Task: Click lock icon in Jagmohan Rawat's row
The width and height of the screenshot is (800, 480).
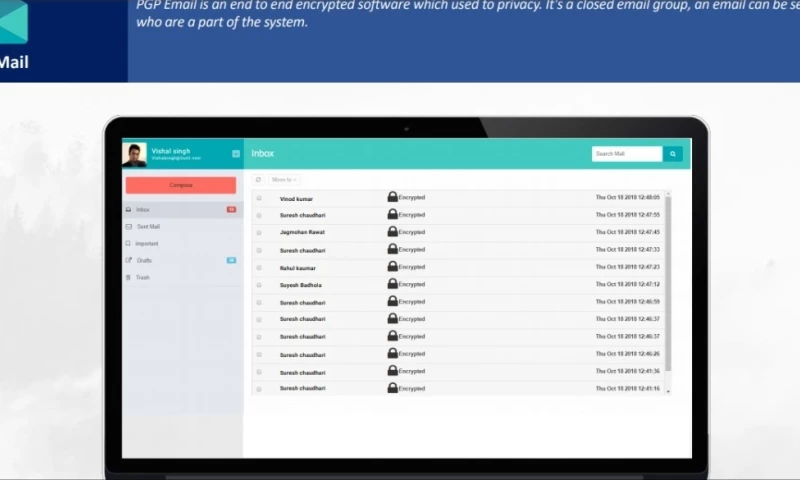Action: coord(392,232)
